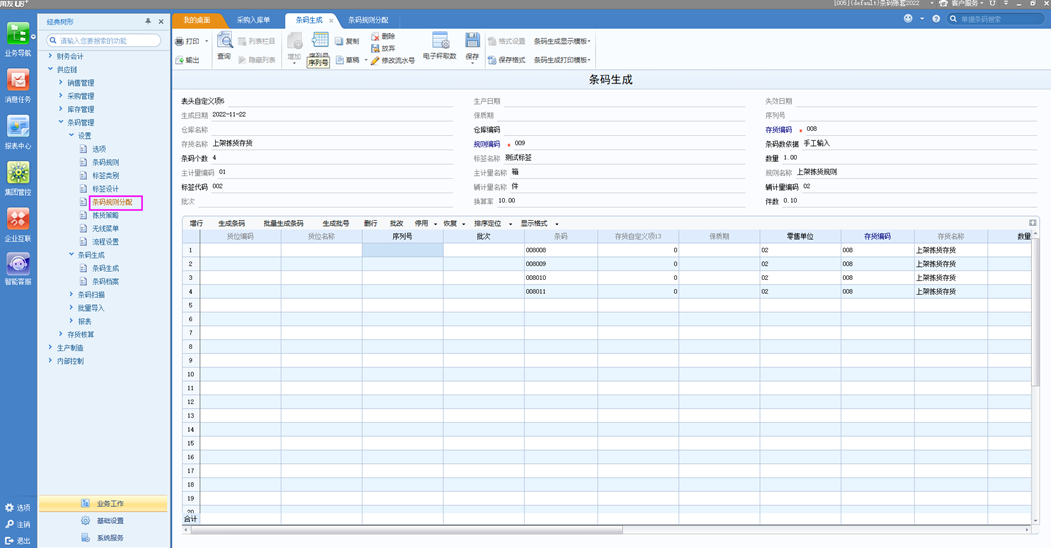Open the 排序定位 dropdown in grid toolbar
The height and width of the screenshot is (548, 1051).
tap(510, 224)
